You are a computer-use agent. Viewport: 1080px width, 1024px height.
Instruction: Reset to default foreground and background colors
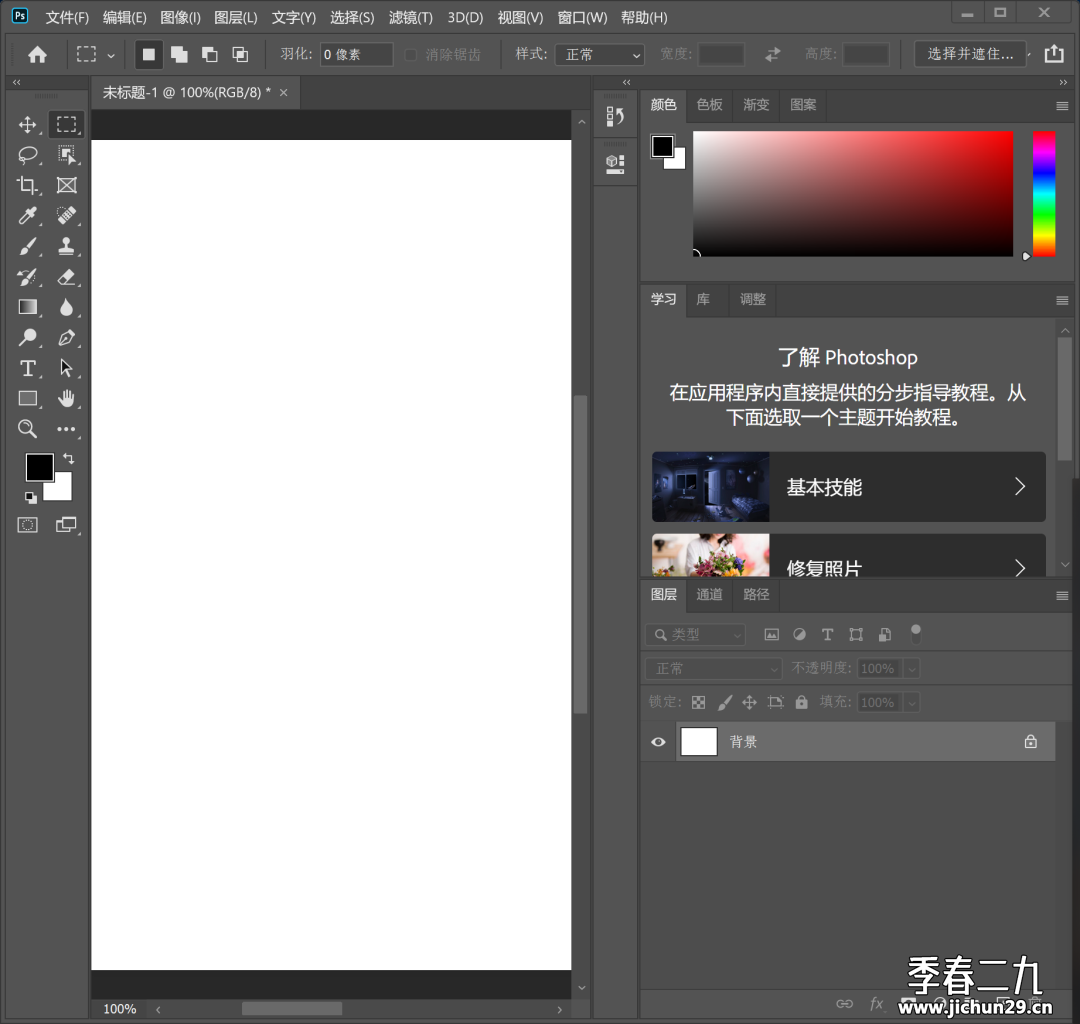30,497
